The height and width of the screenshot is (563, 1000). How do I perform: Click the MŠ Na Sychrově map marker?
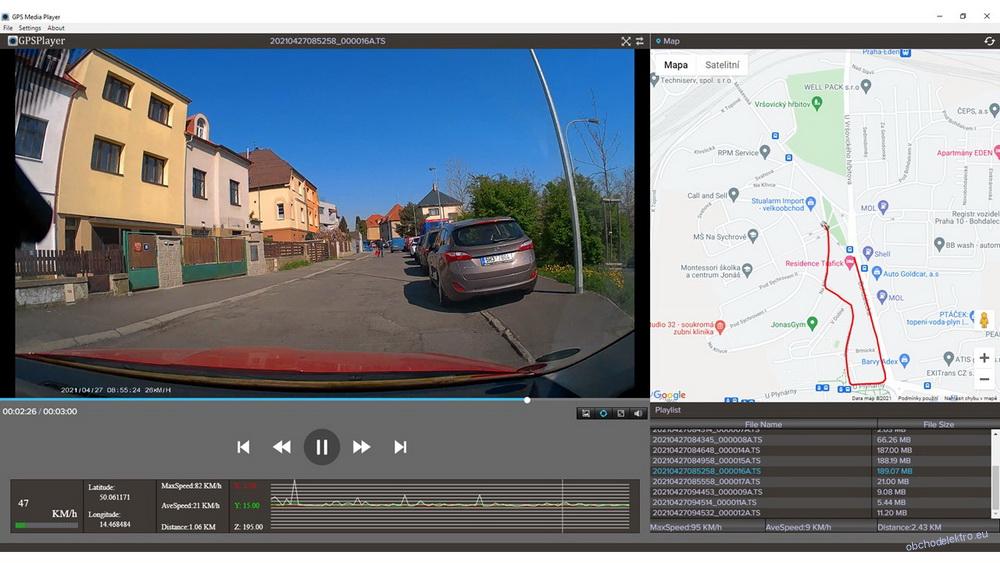click(753, 236)
